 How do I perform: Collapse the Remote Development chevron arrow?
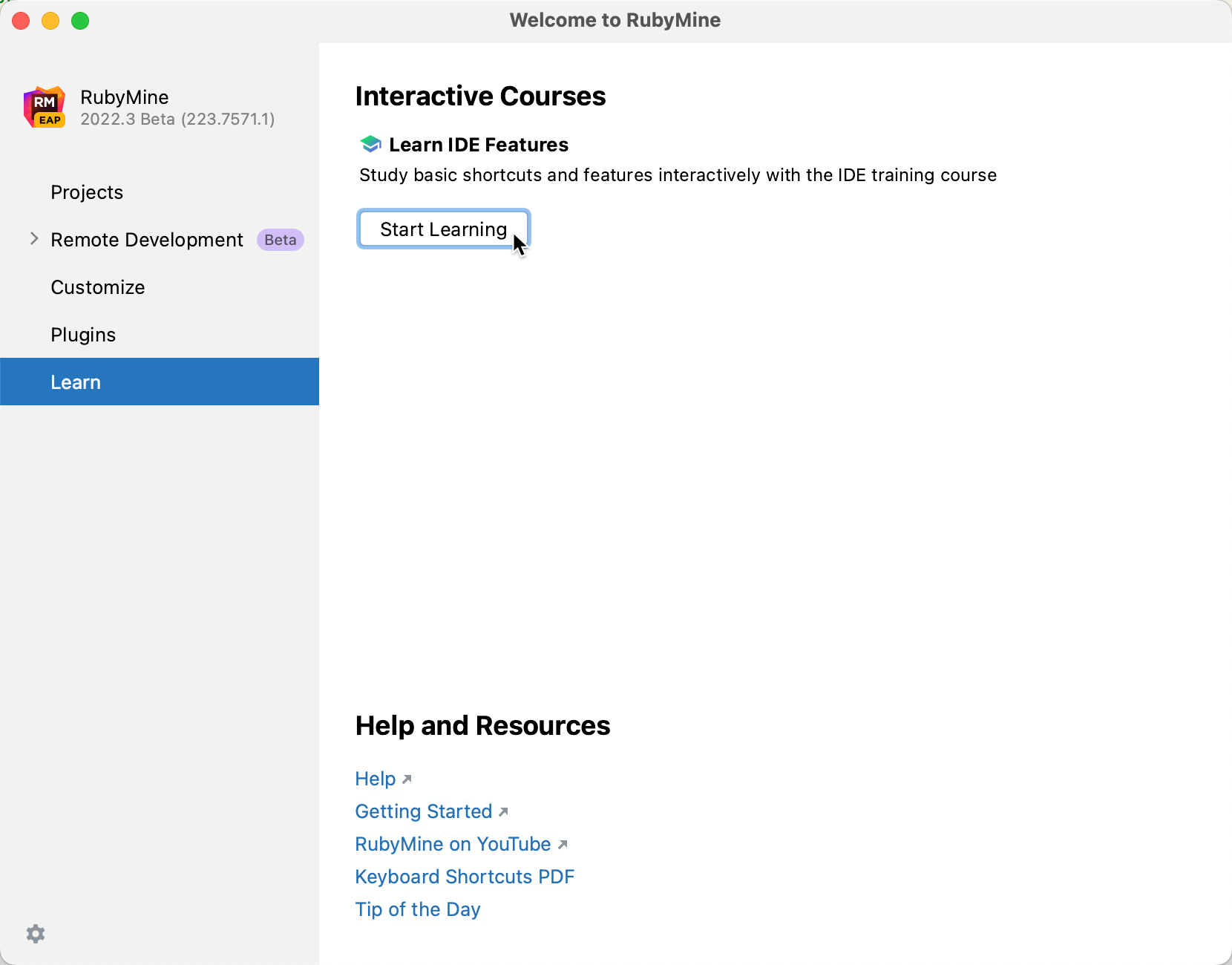point(33,239)
